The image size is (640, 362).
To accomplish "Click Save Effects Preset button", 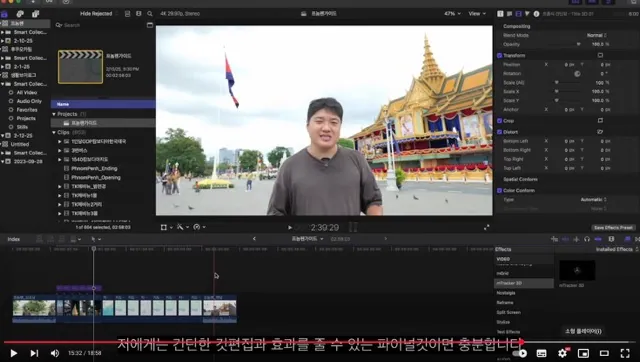I will [x=613, y=228].
